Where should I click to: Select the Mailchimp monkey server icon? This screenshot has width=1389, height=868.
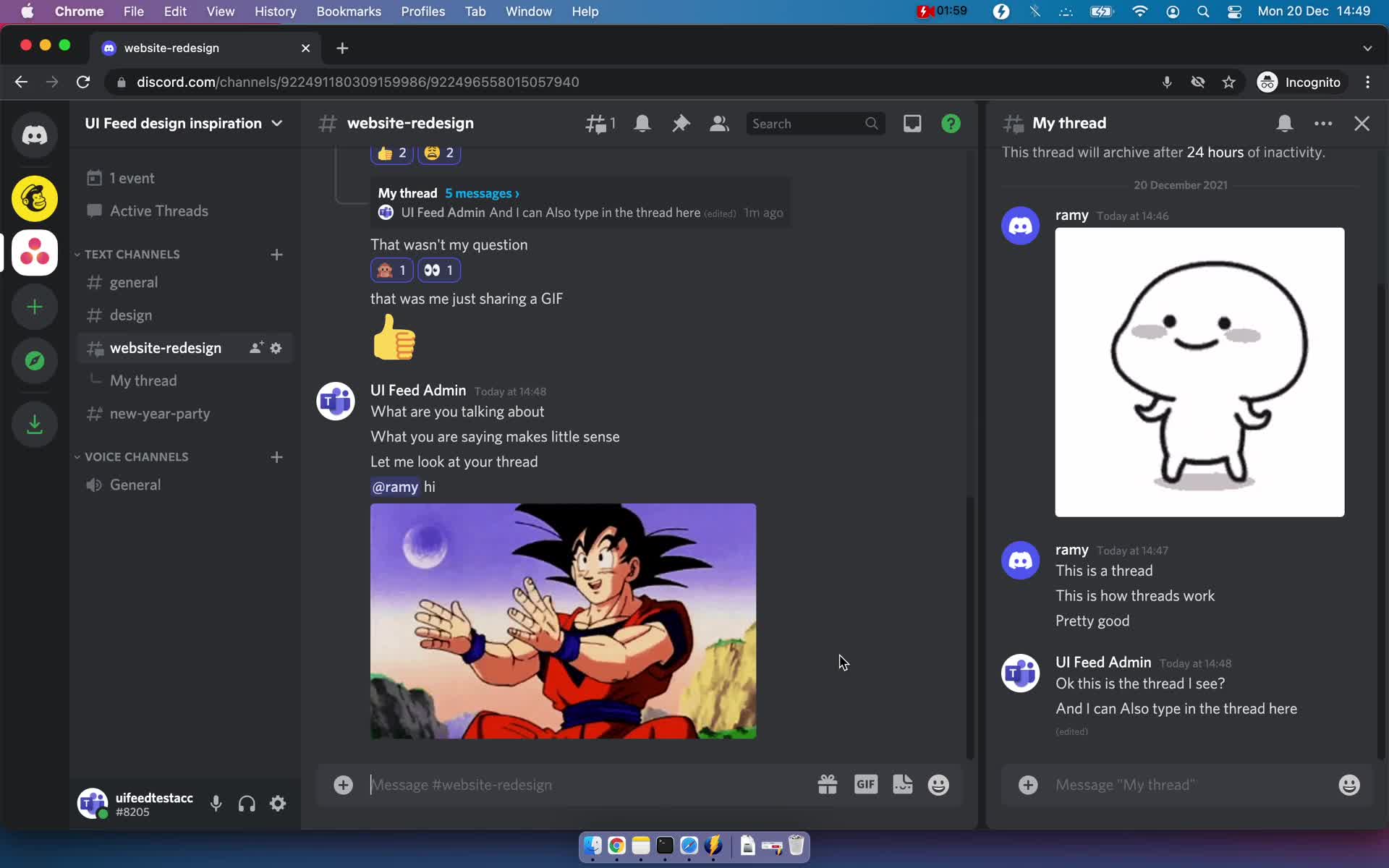[34, 198]
